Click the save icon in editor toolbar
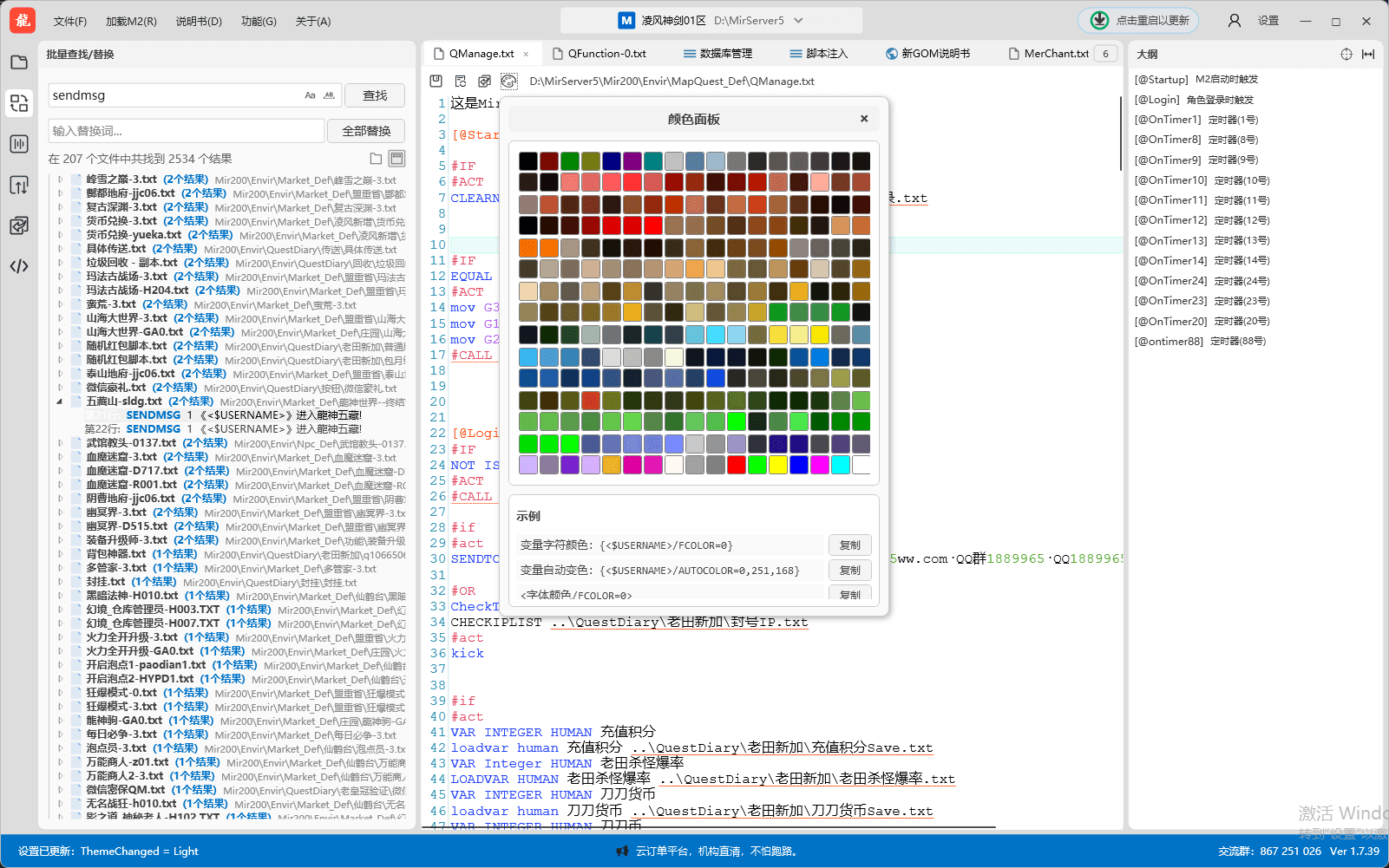Viewport: 1389px width, 868px height. click(436, 81)
